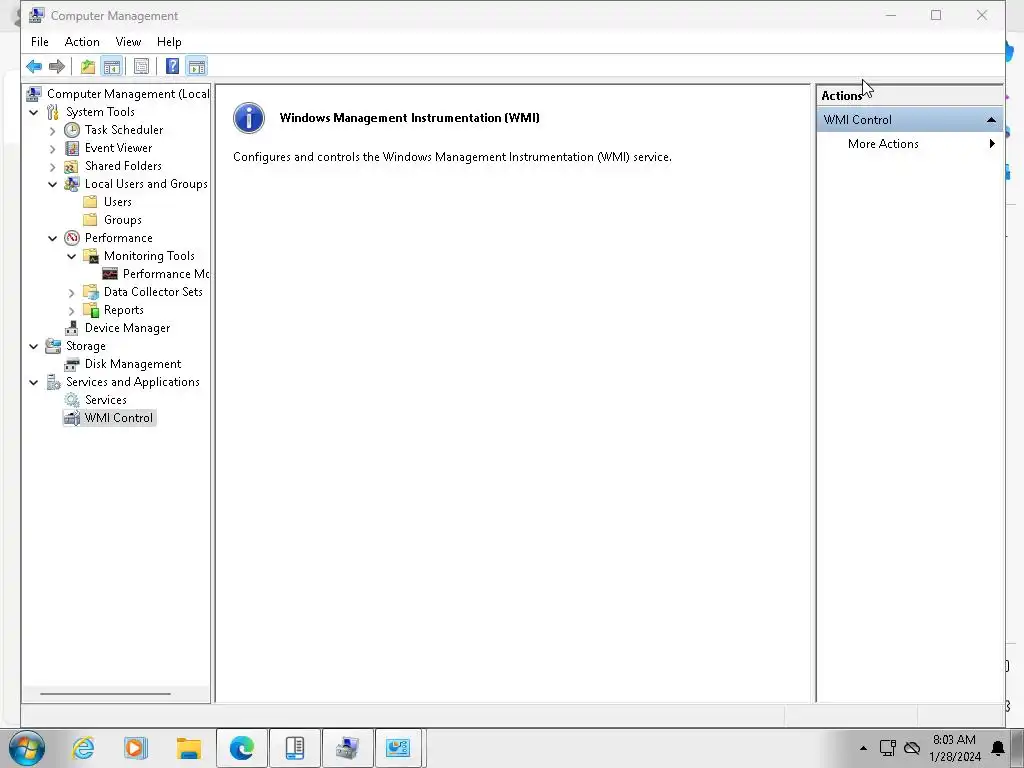The width and height of the screenshot is (1024, 768).
Task: Select the "Device Manager" tree label
Action: tap(127, 328)
